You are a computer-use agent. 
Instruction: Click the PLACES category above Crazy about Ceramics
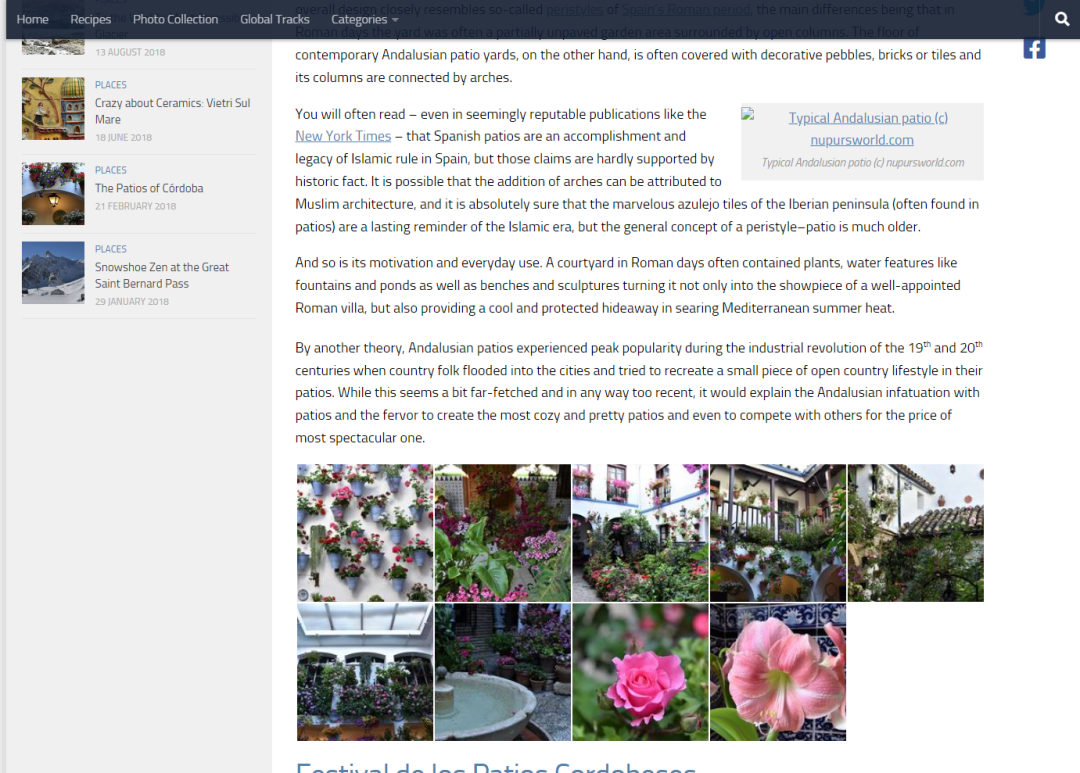tap(111, 85)
